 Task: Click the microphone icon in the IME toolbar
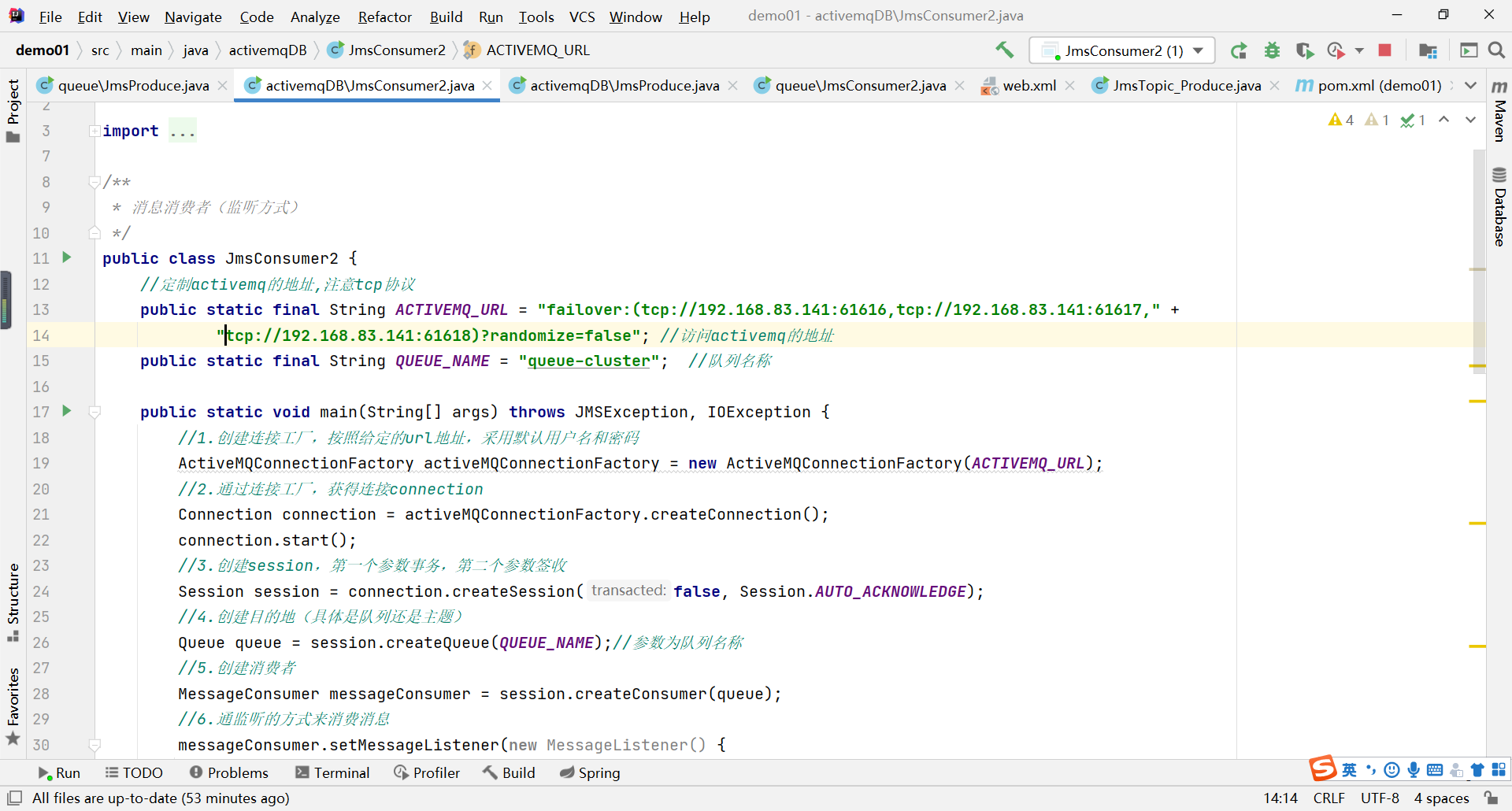click(x=1414, y=770)
